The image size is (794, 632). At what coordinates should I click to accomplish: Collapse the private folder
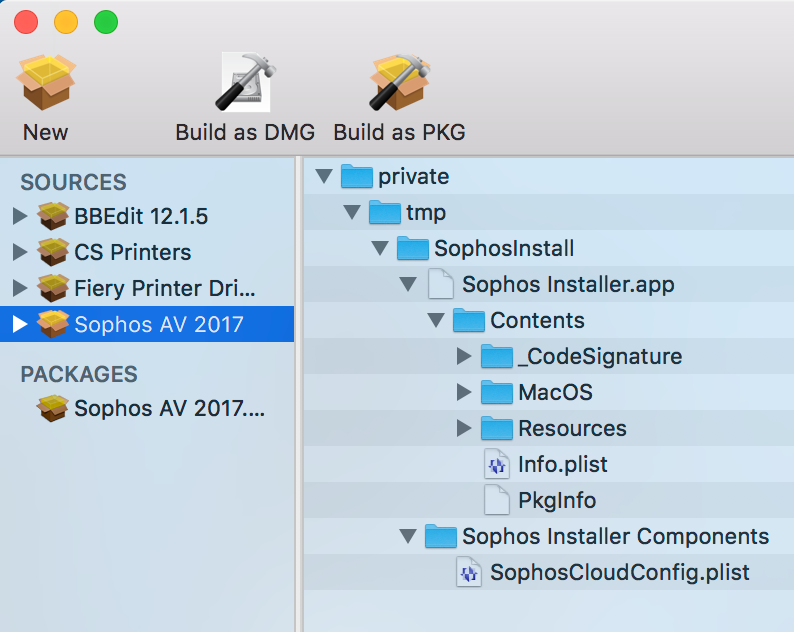(x=324, y=176)
